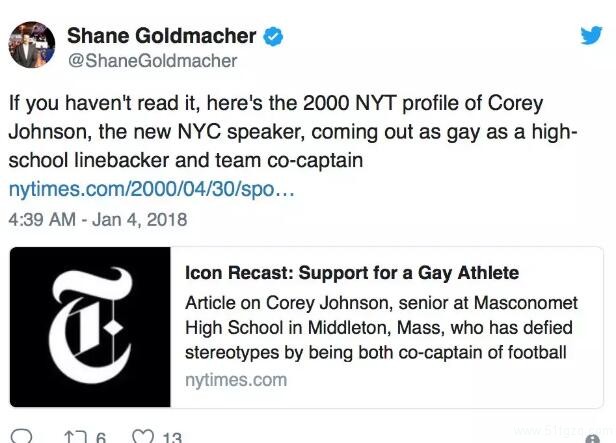Viewport: 616px width, 443px height.
Task: Click the nytimes.com domain in the card
Action: point(236,379)
